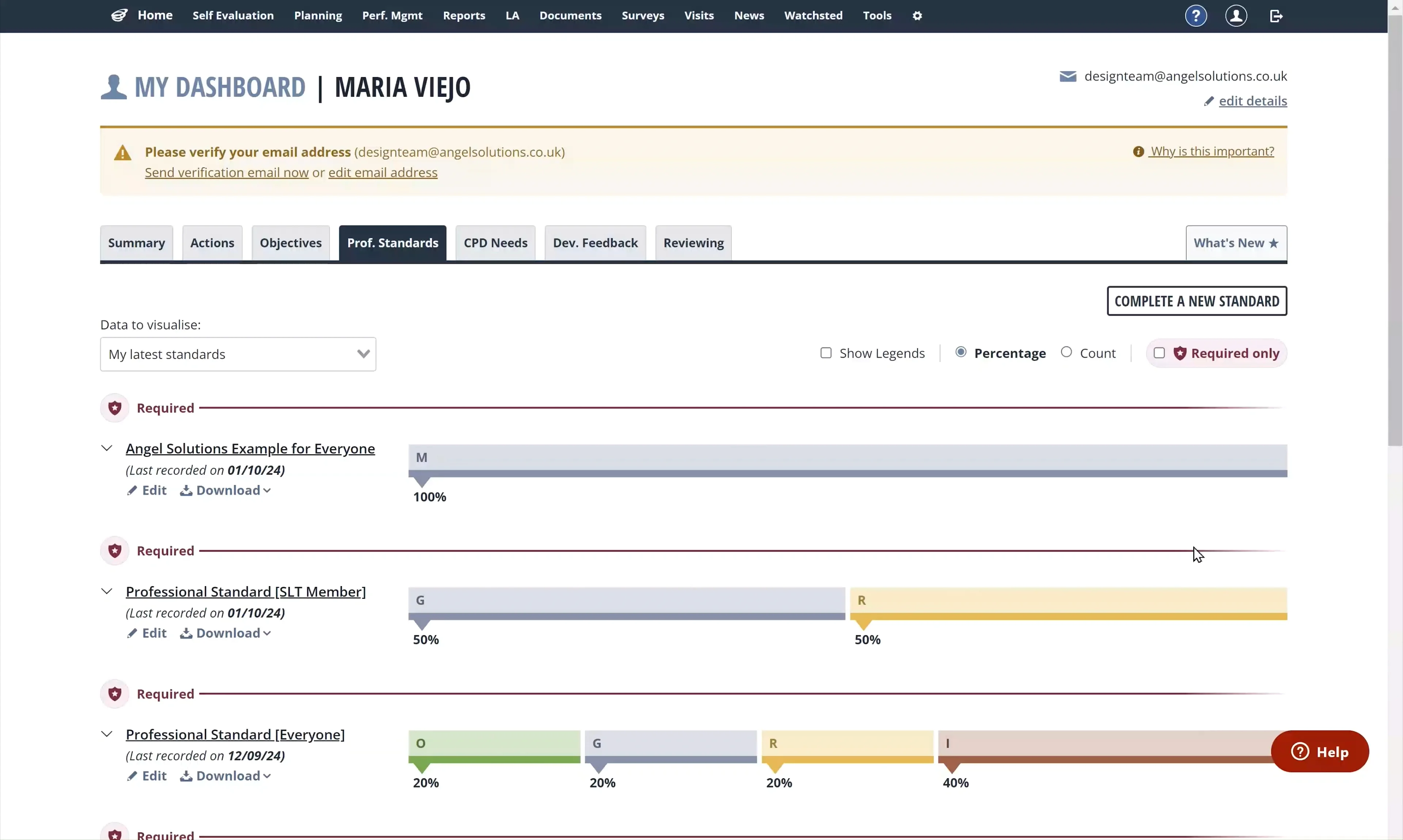
Task: Click the Perspective logo icon beside Home
Action: [119, 15]
